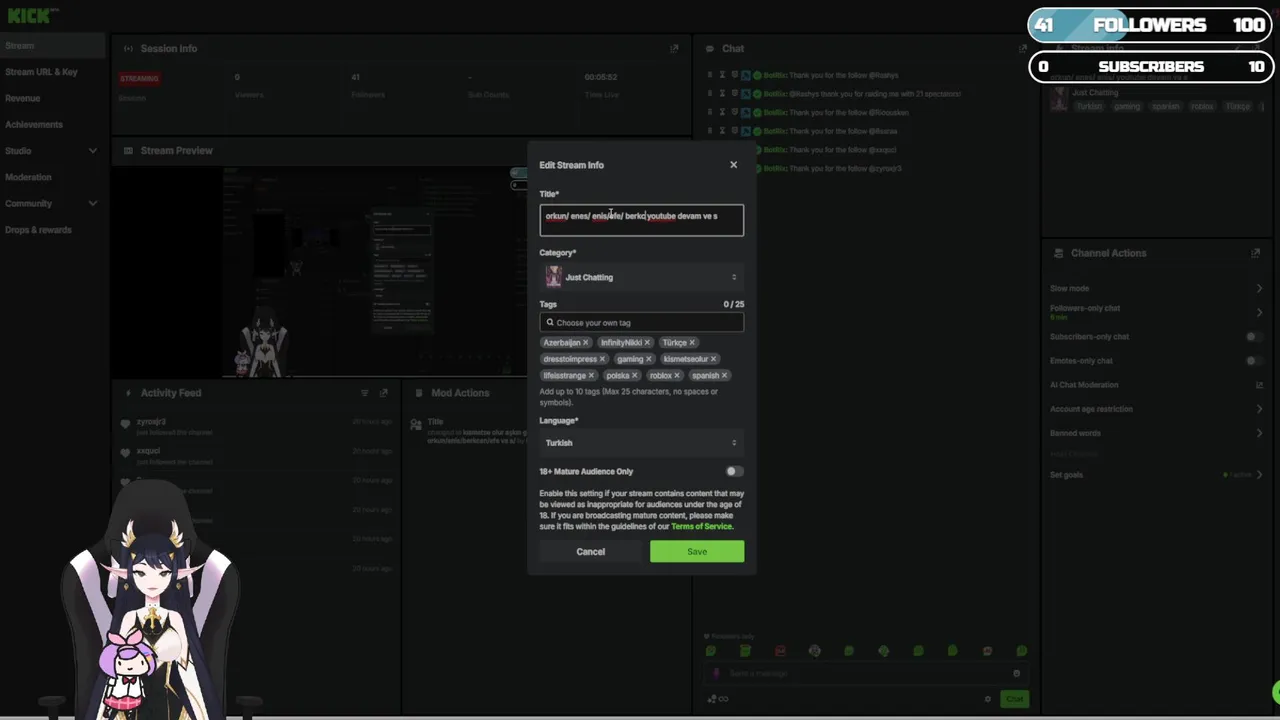Screen dimensions: 1280x720
Task: Remove the lifeisstrange tag
Action: coord(591,376)
